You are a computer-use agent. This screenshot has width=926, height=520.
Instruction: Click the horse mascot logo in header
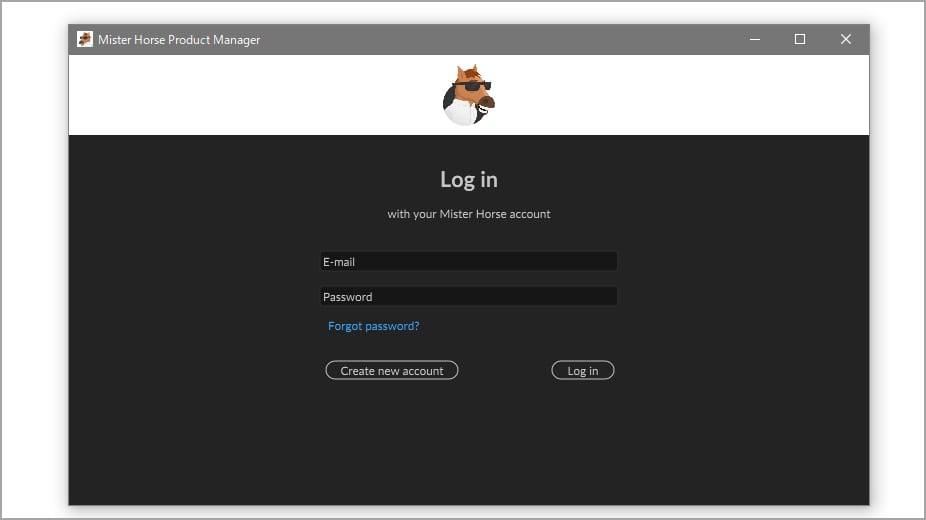pos(468,95)
